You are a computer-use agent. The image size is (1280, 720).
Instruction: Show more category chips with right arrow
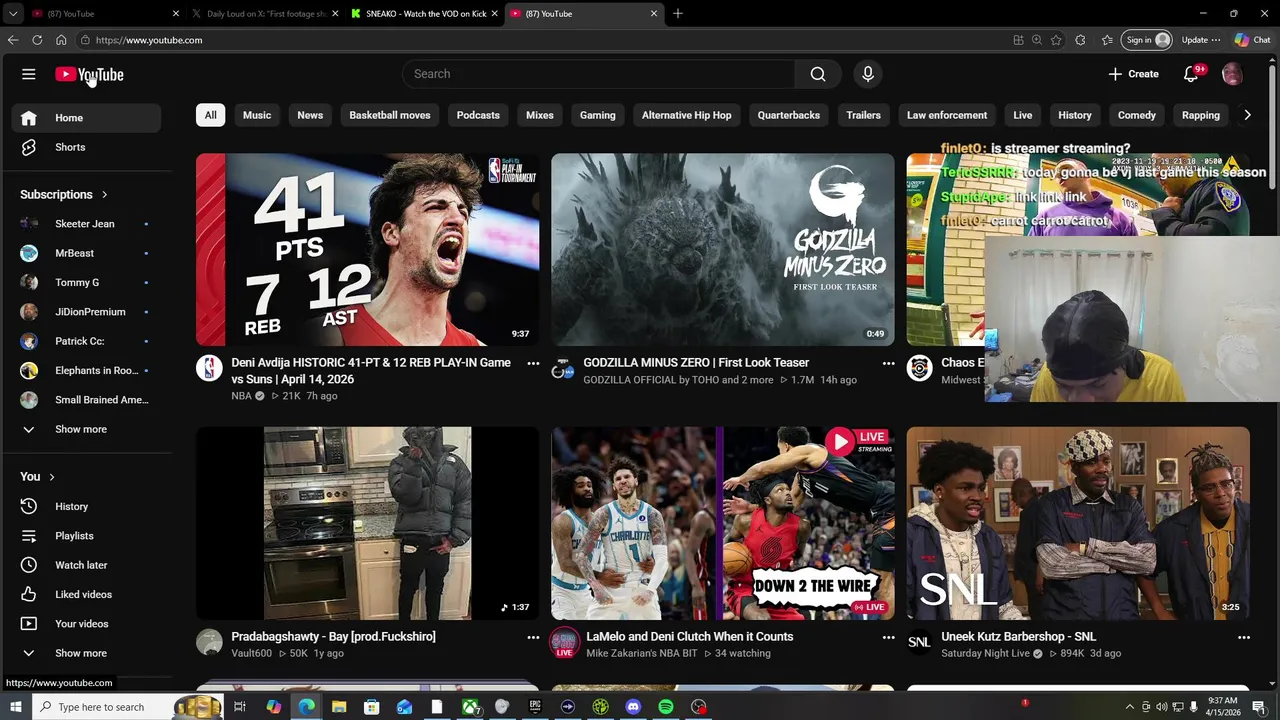point(1247,115)
